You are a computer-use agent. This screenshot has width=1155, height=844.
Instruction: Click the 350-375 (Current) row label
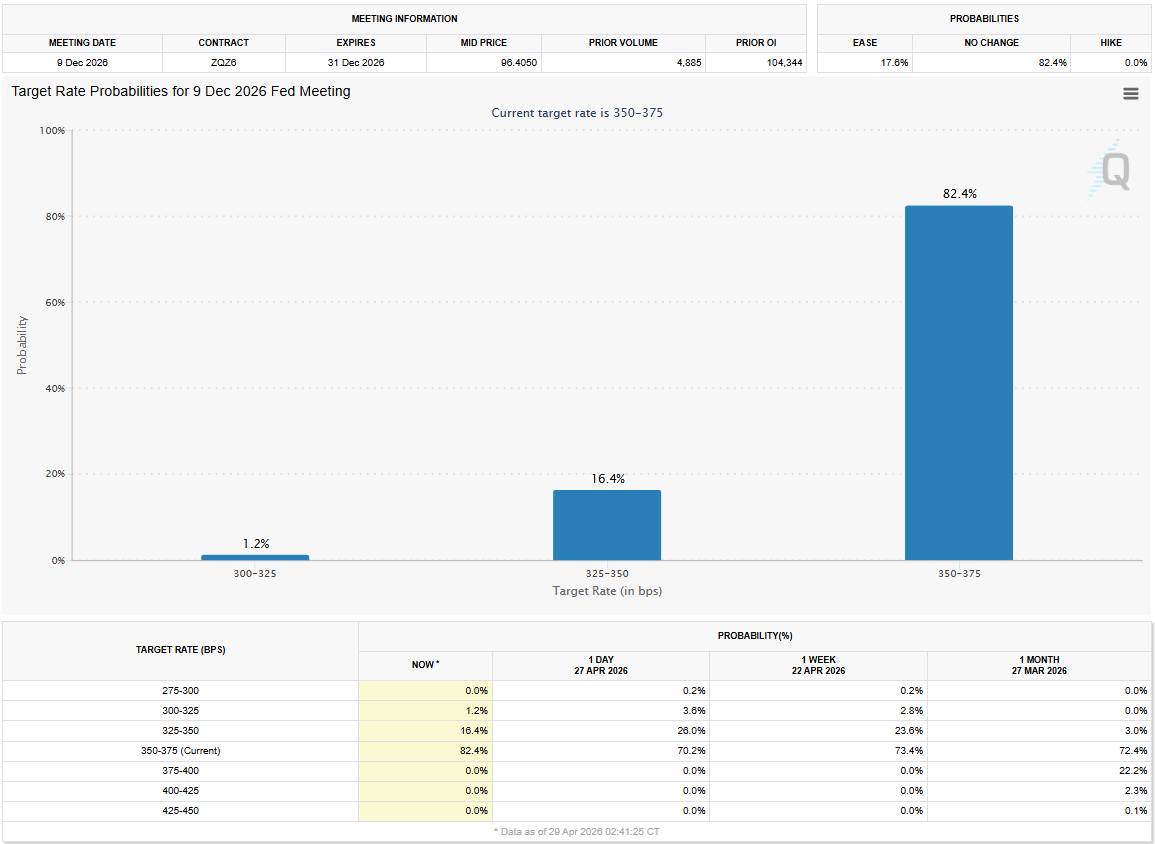[180, 750]
